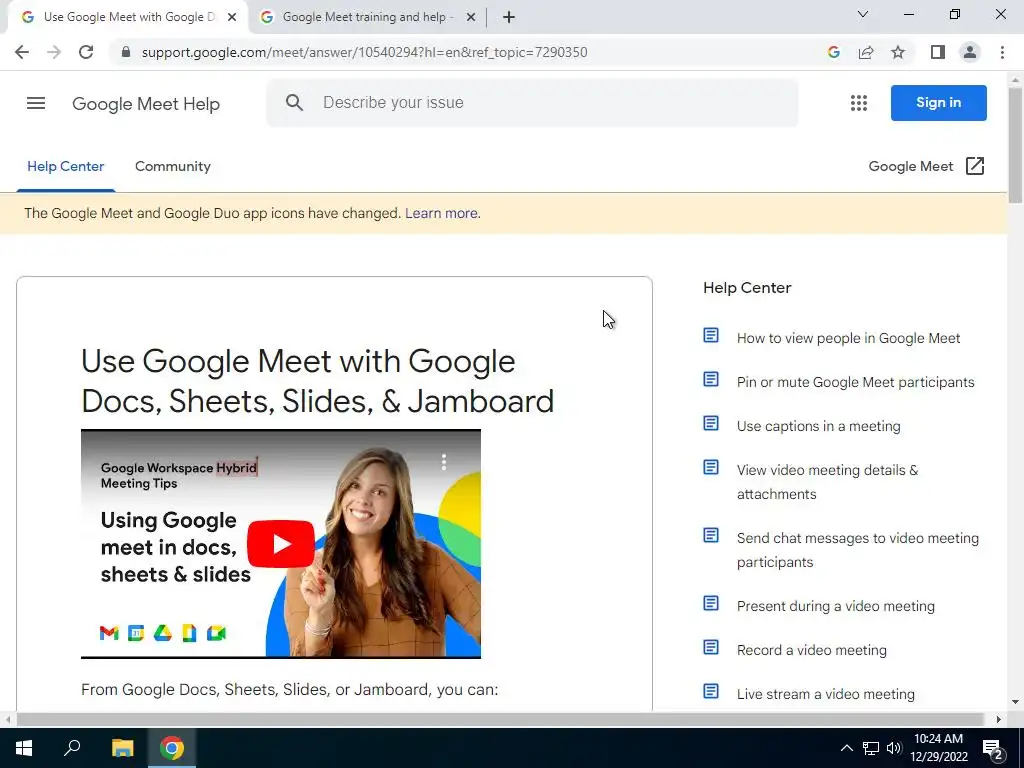Click the browser address bar URL
Viewport: 1024px width, 768px height.
[364, 52]
